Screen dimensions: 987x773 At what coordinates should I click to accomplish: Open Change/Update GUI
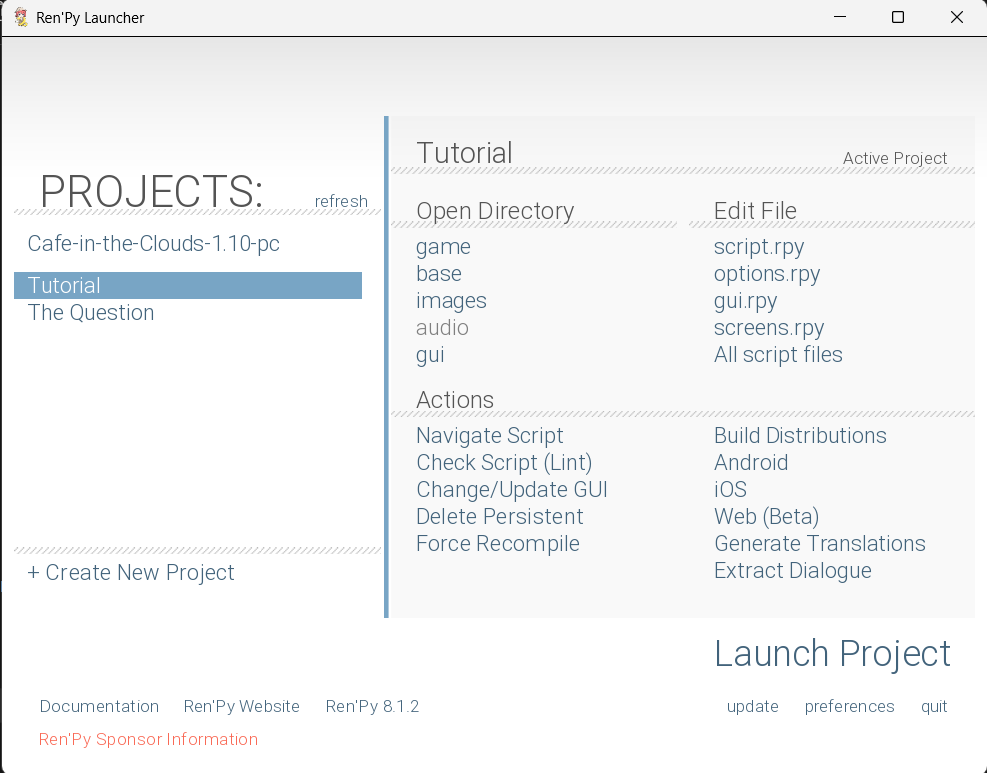point(512,490)
